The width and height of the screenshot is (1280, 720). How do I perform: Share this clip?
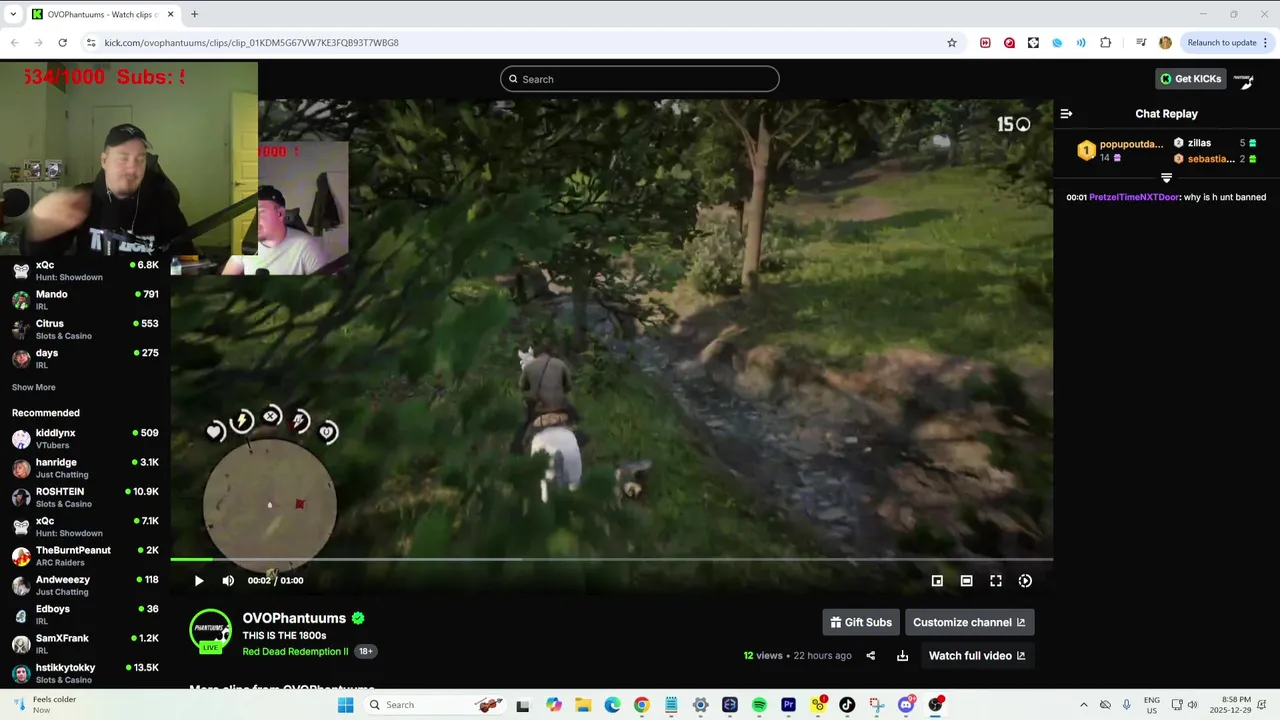(870, 656)
